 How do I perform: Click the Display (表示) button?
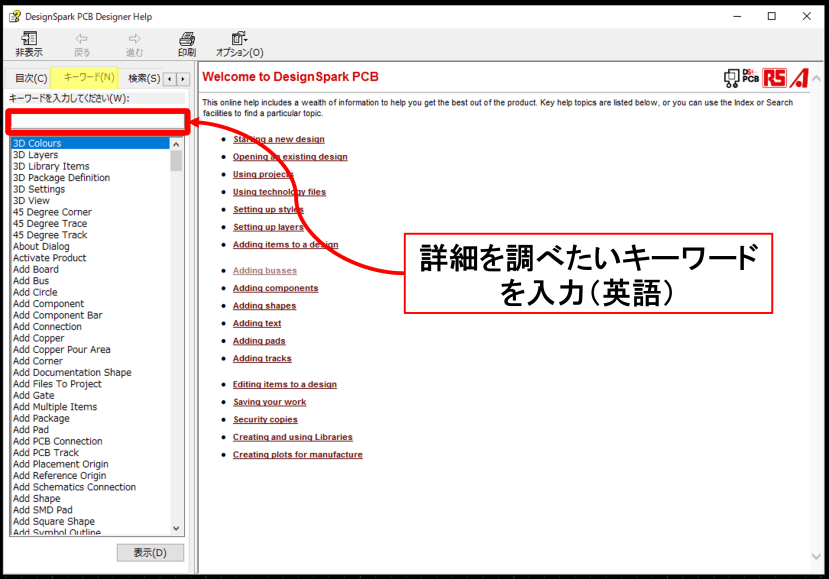point(150,553)
